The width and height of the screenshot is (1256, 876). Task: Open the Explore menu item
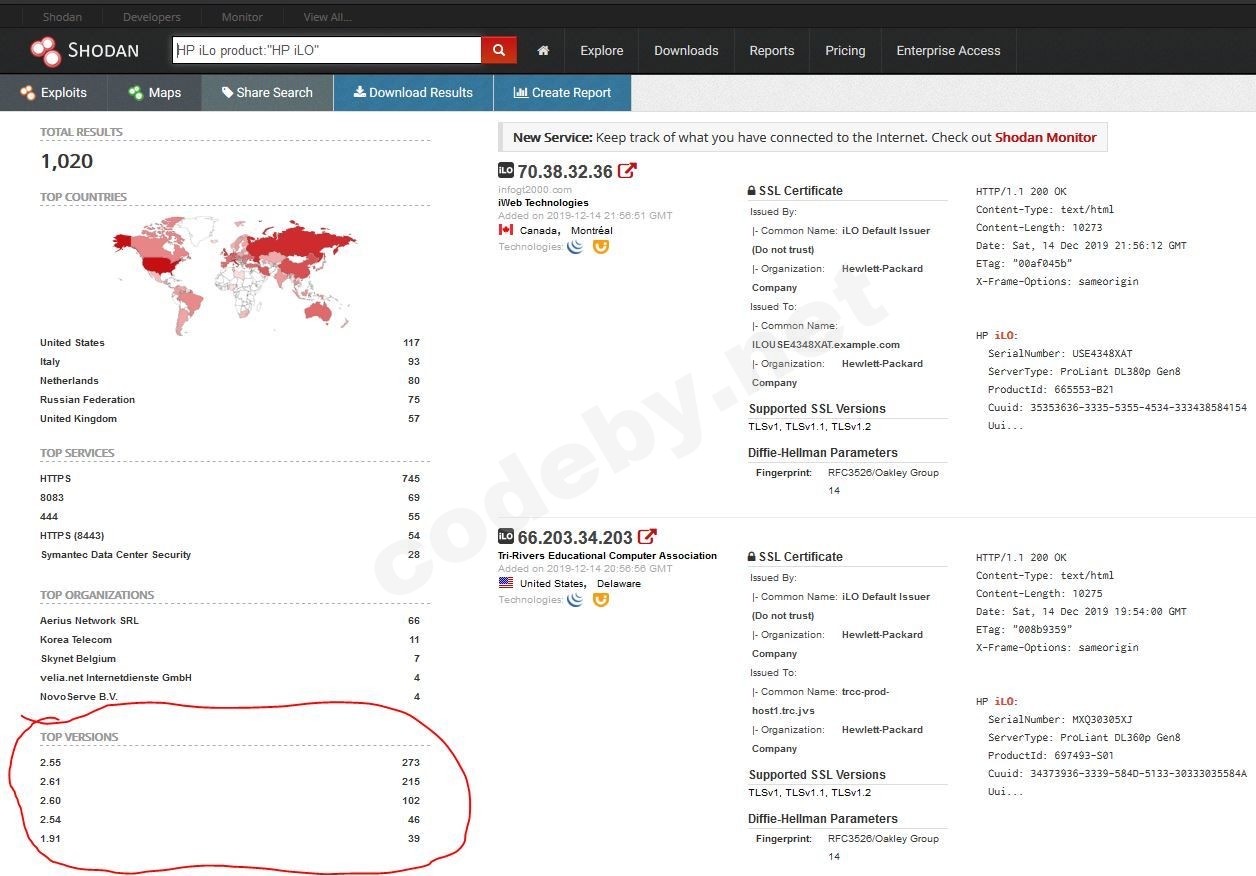pyautogui.click(x=602, y=51)
